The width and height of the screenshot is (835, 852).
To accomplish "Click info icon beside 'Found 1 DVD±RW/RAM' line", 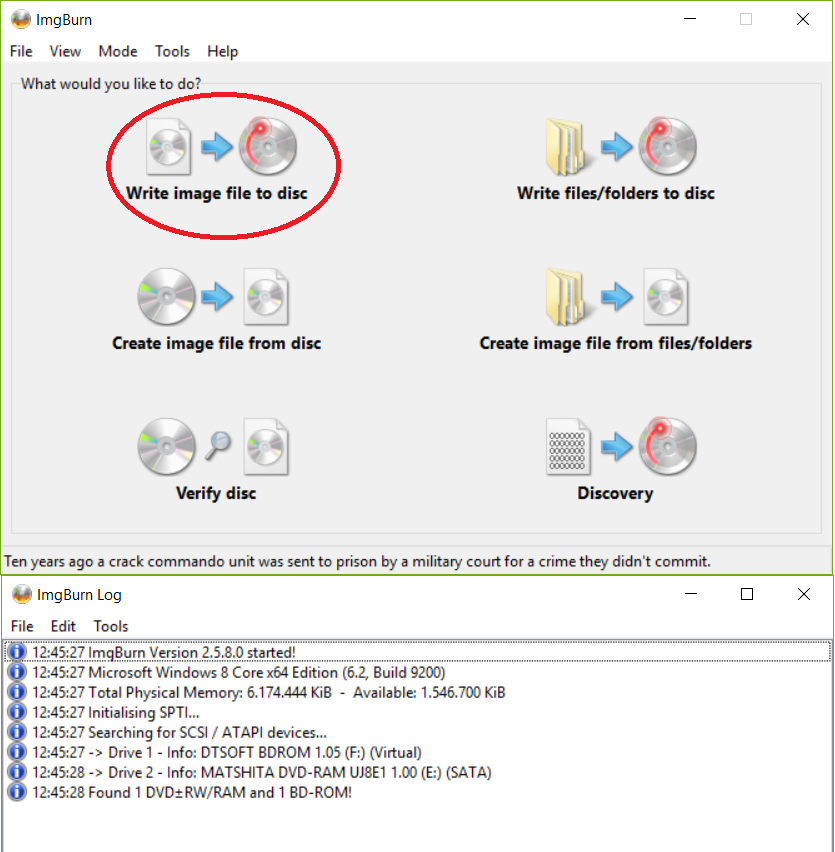I will tap(17, 793).
